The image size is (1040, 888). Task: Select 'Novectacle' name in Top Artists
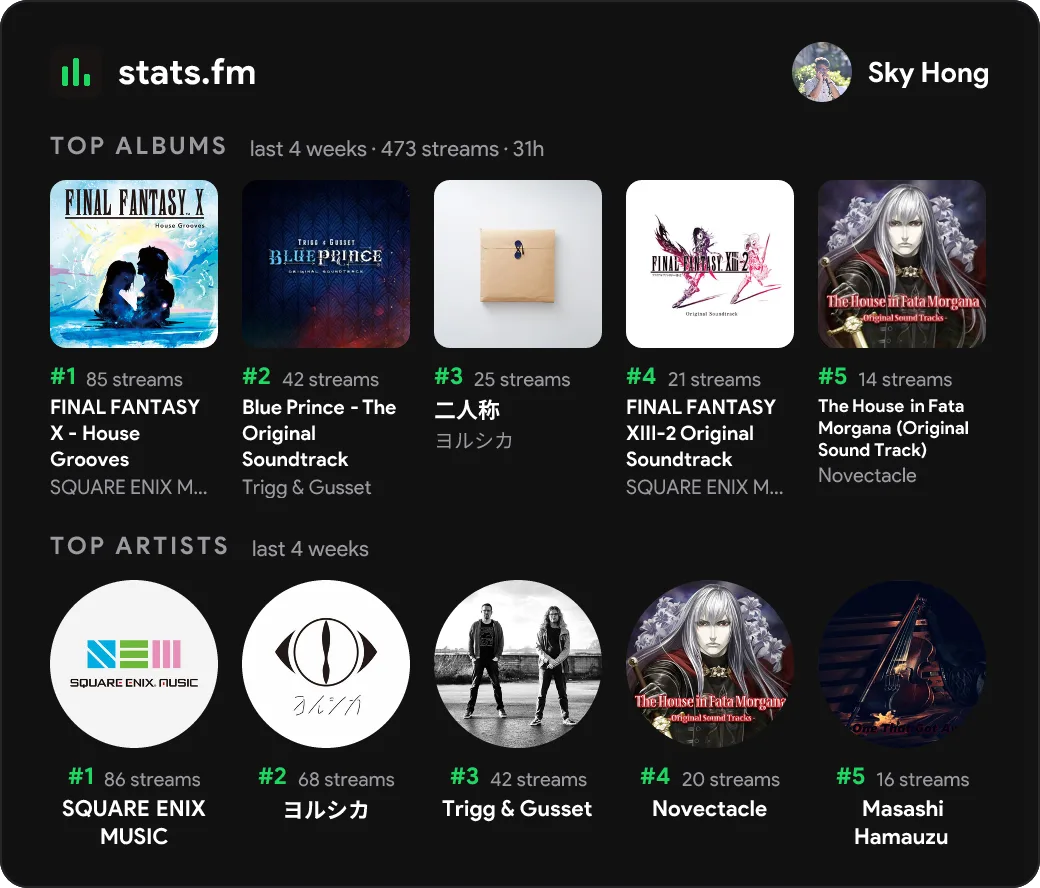coord(710,809)
